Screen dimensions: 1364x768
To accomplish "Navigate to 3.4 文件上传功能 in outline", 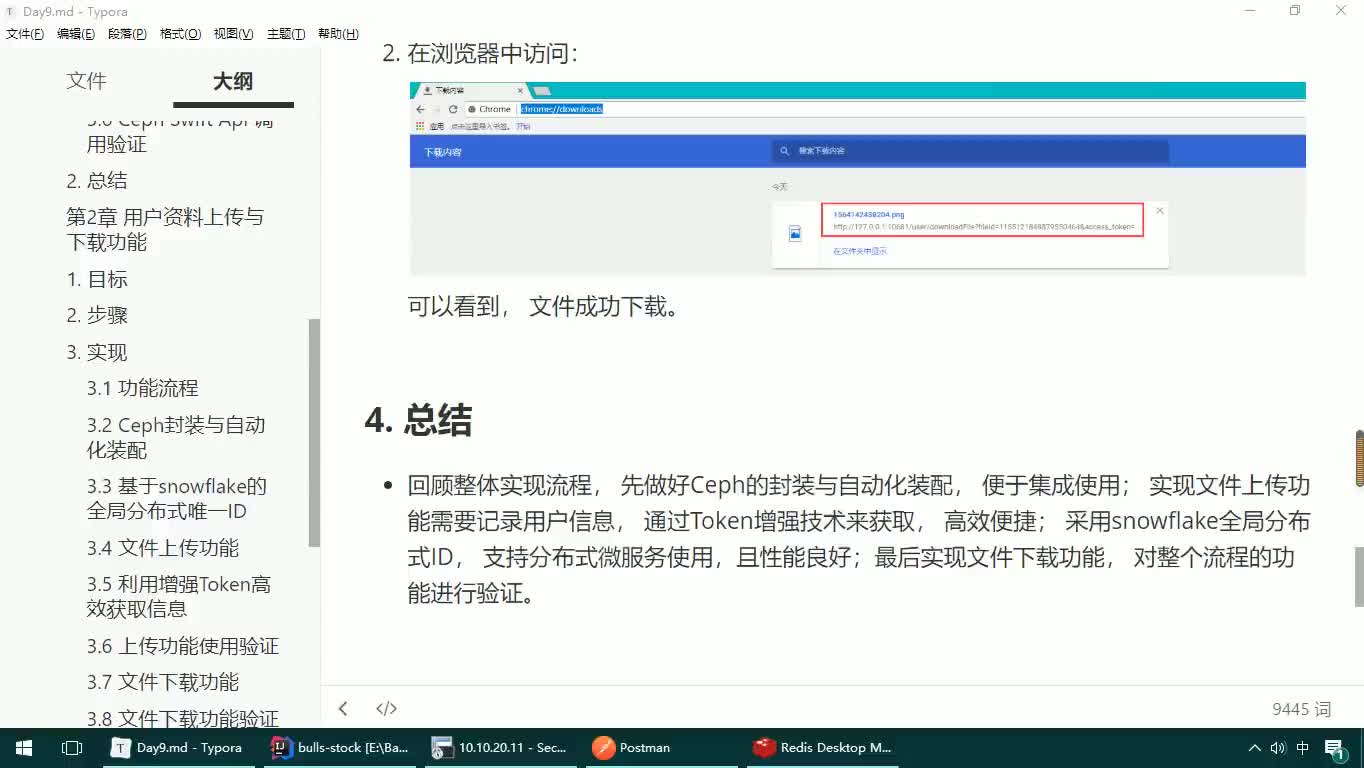I will (x=162, y=548).
